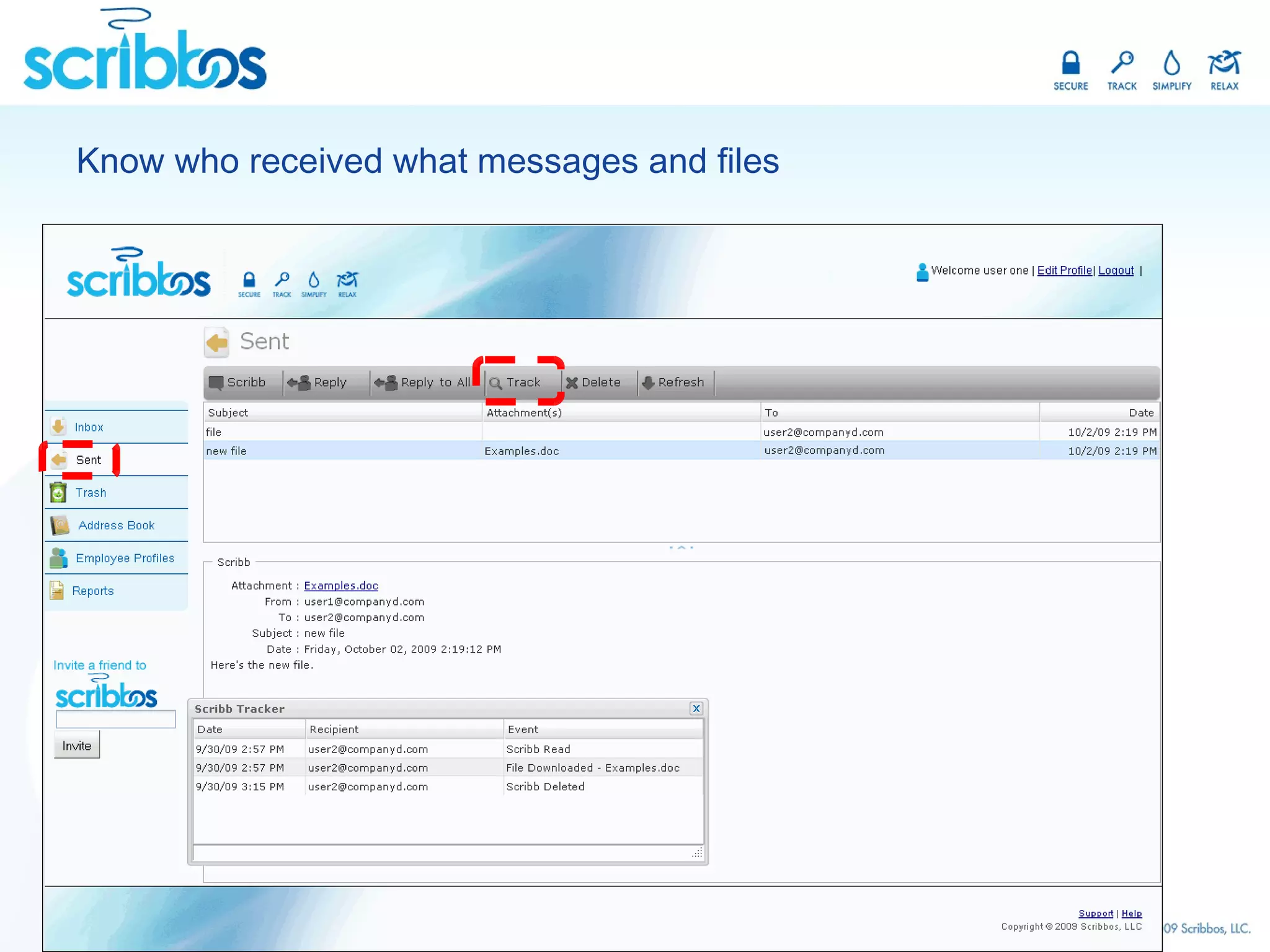Screen dimensions: 1270x952
Task: Sort messages by Date column header
Action: (1099, 413)
